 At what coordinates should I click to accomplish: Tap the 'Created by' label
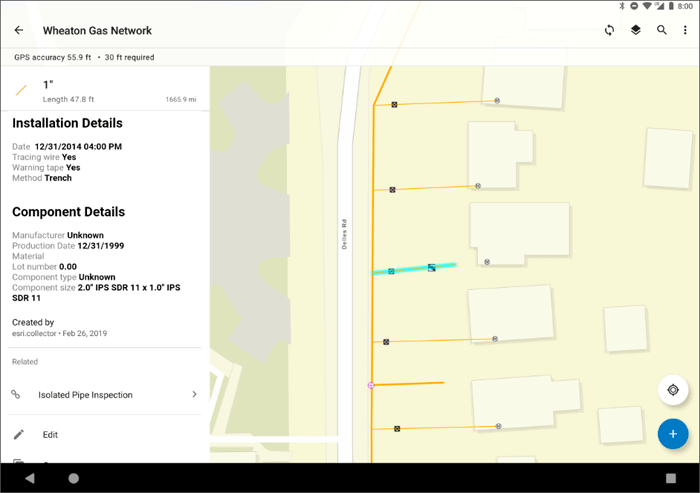pos(33,322)
